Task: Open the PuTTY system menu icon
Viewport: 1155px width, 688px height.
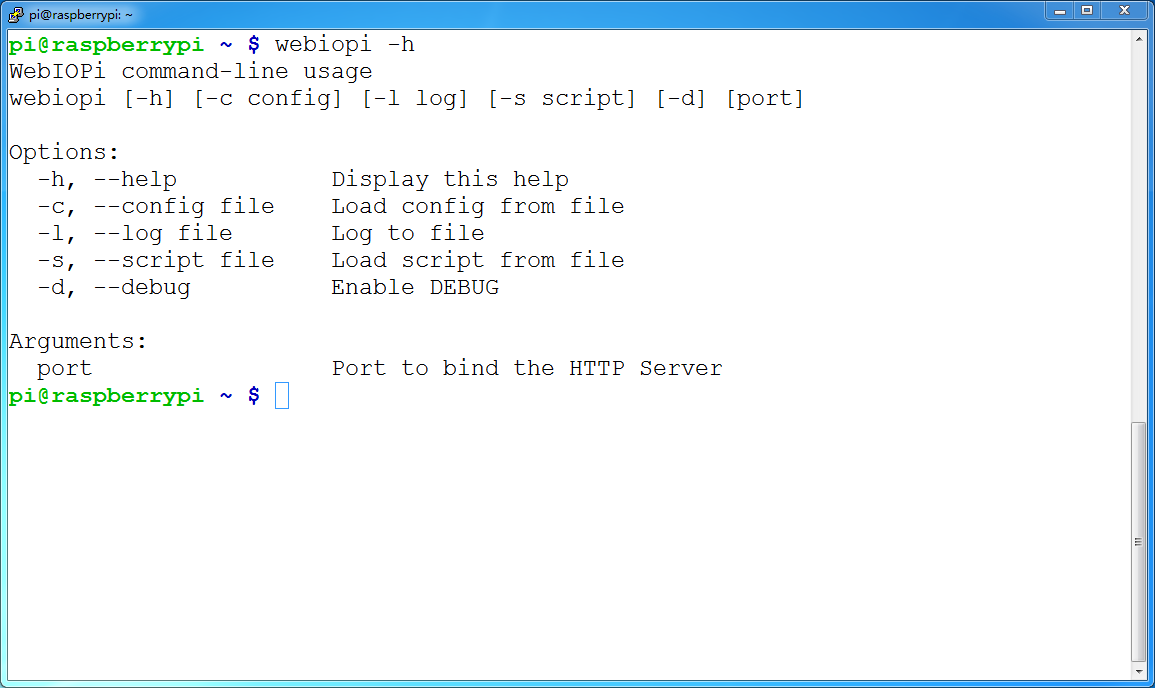Action: pos(15,14)
